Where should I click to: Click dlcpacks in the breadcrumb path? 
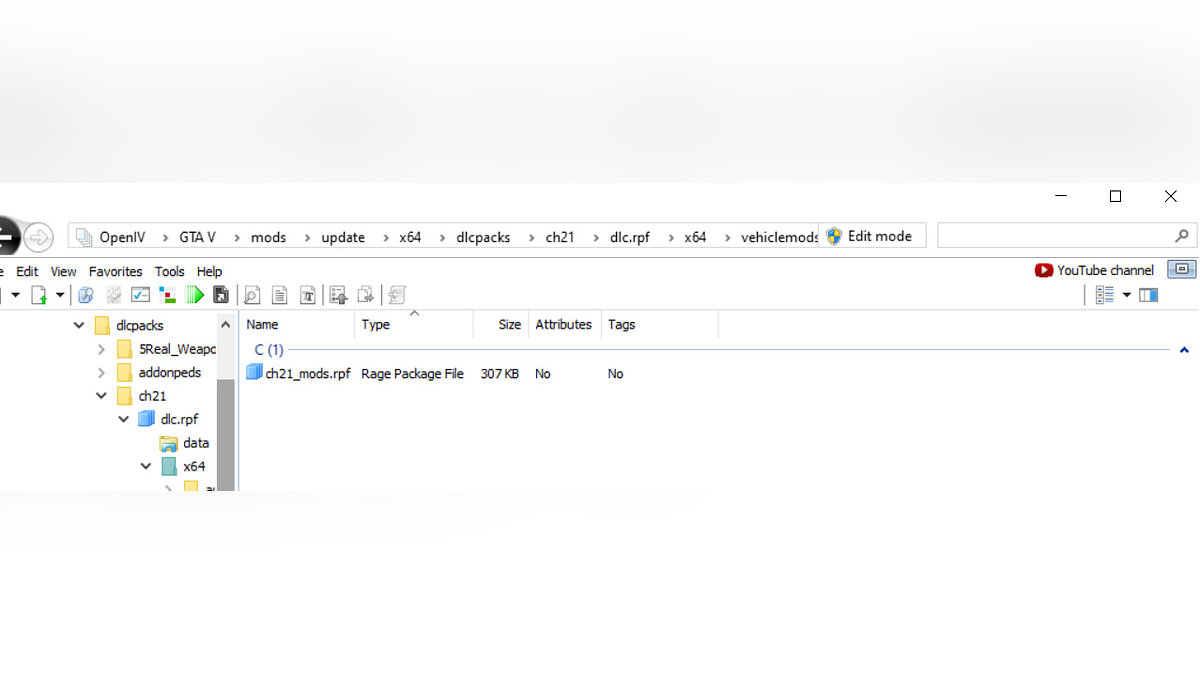tap(483, 237)
